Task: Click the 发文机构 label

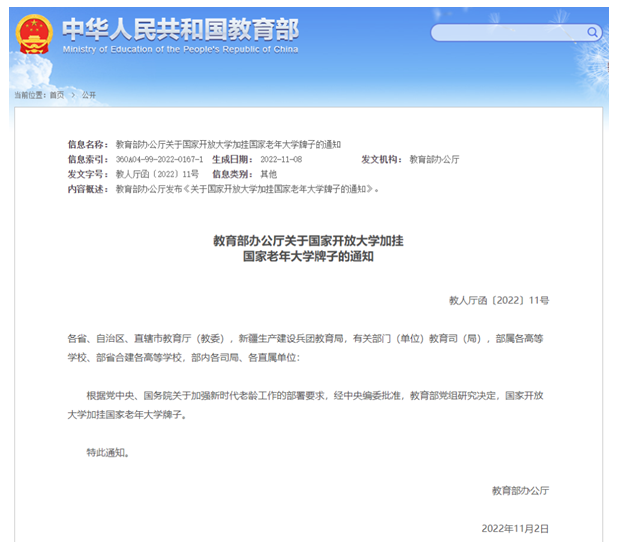Action: pos(382,159)
